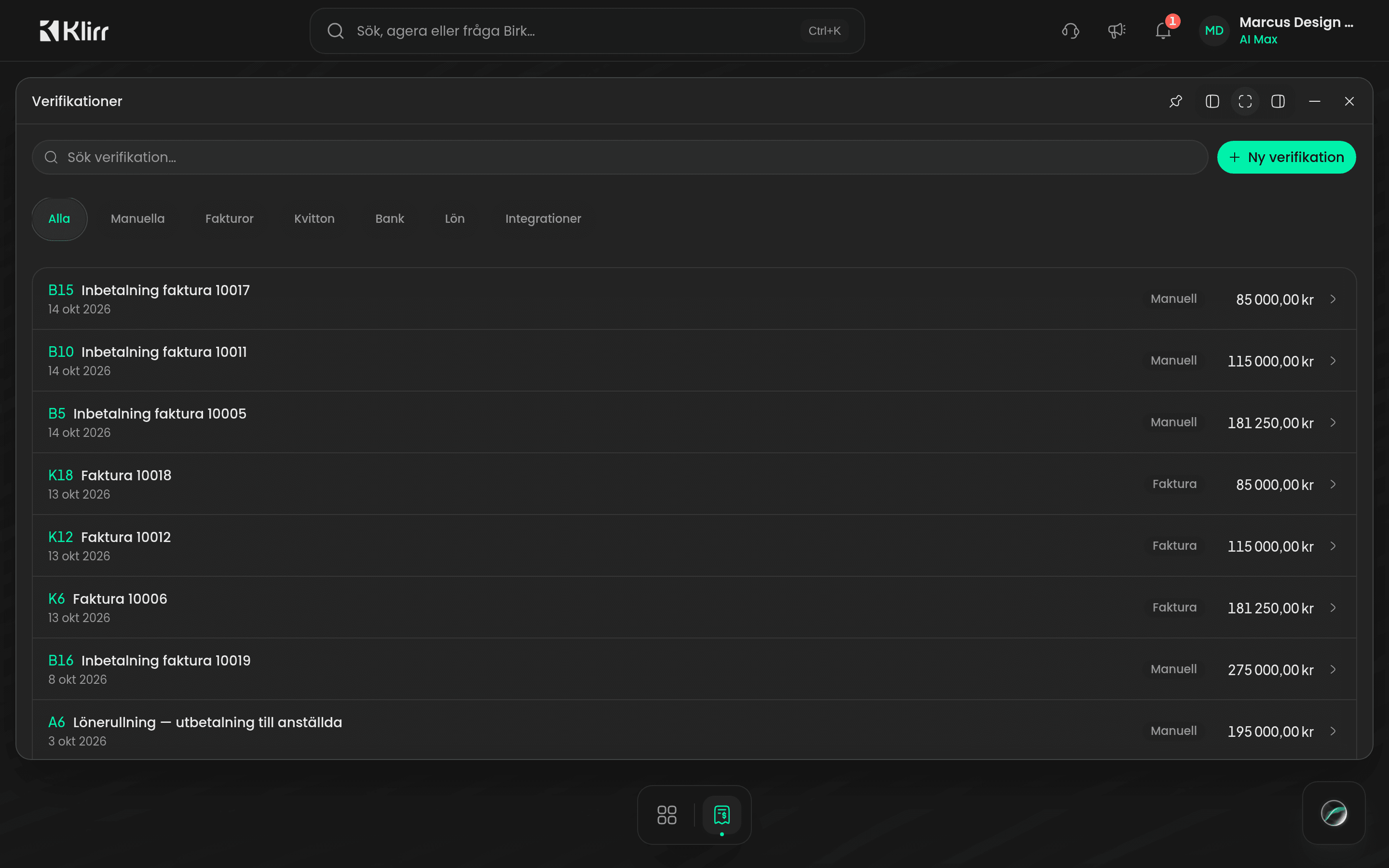Click the '275 000,00 kr' amount
This screenshot has width=1389, height=868.
1270,670
